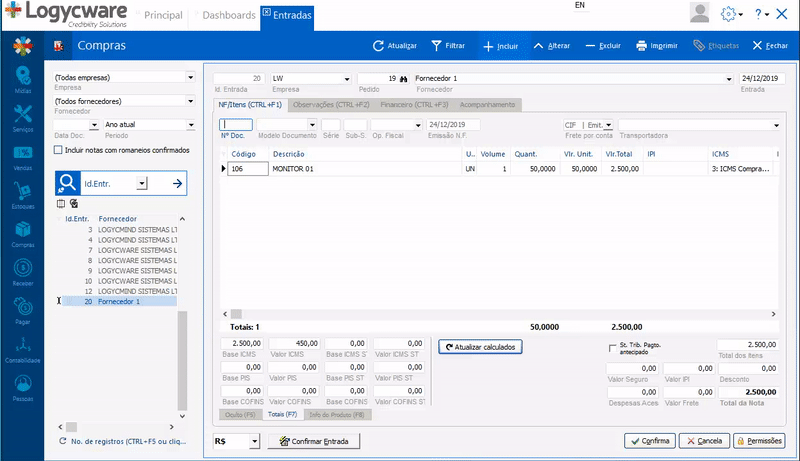Switch to Observações (CTRL+F2) tab
The height and width of the screenshot is (461, 800).
pyautogui.click(x=331, y=104)
